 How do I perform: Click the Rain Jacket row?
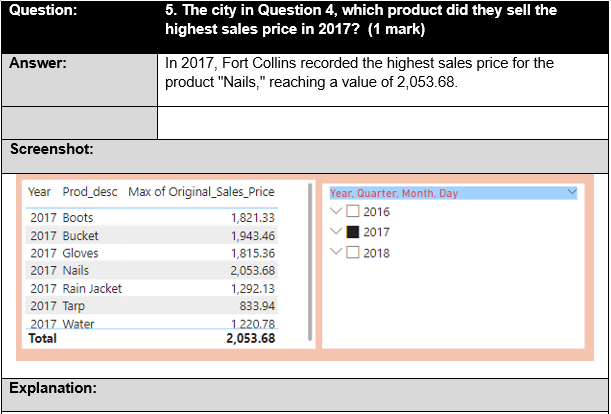point(92,289)
